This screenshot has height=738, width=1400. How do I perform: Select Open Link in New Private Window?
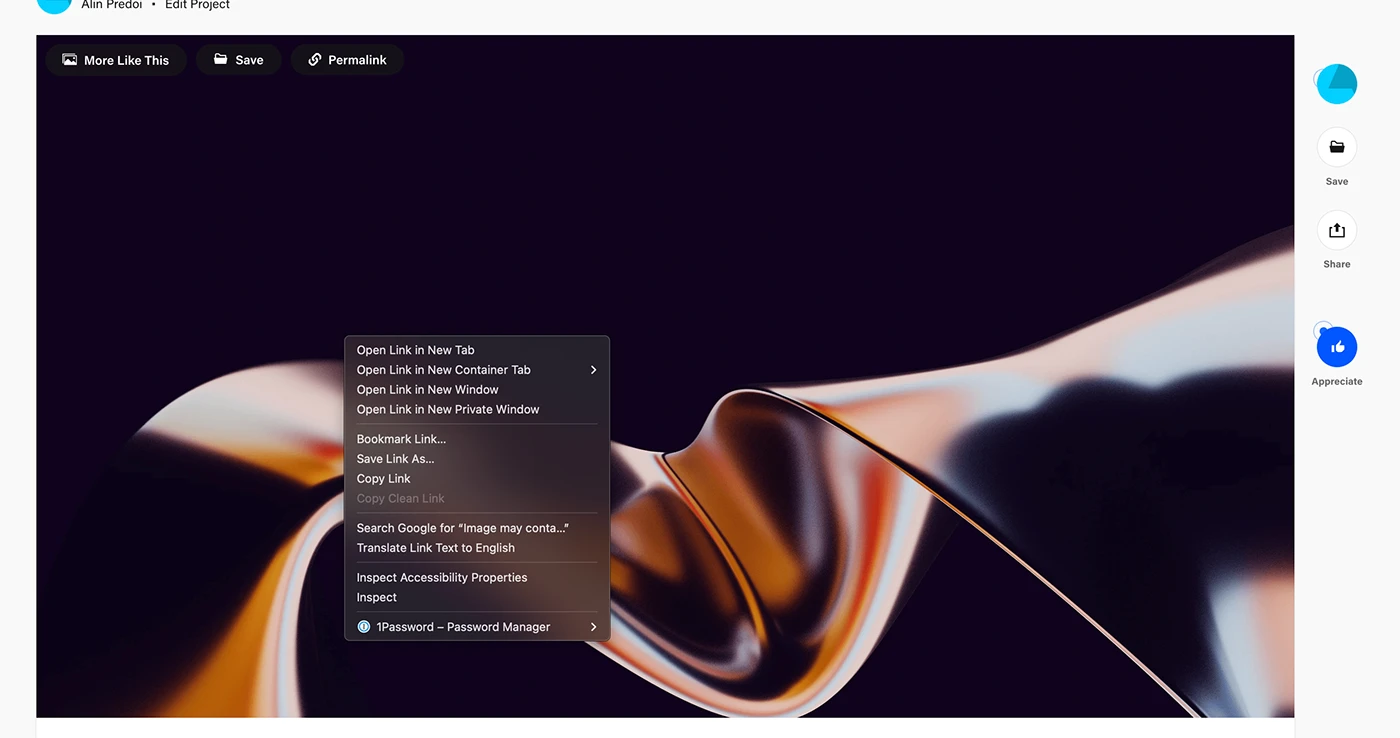447,409
